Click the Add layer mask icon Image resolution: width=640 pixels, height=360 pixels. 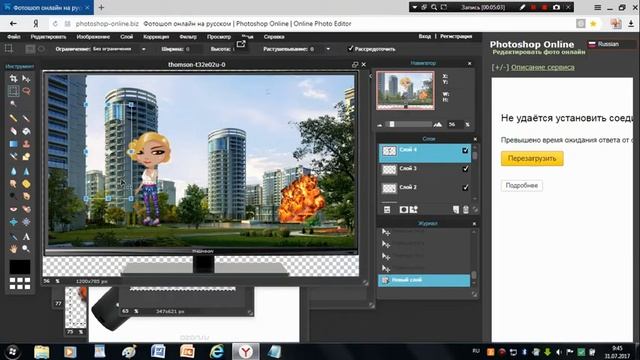404,209
